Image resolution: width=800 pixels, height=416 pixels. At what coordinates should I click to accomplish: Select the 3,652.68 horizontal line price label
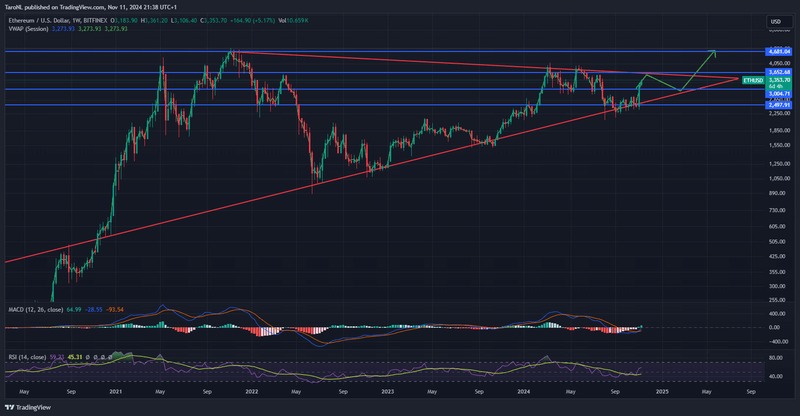[779, 72]
